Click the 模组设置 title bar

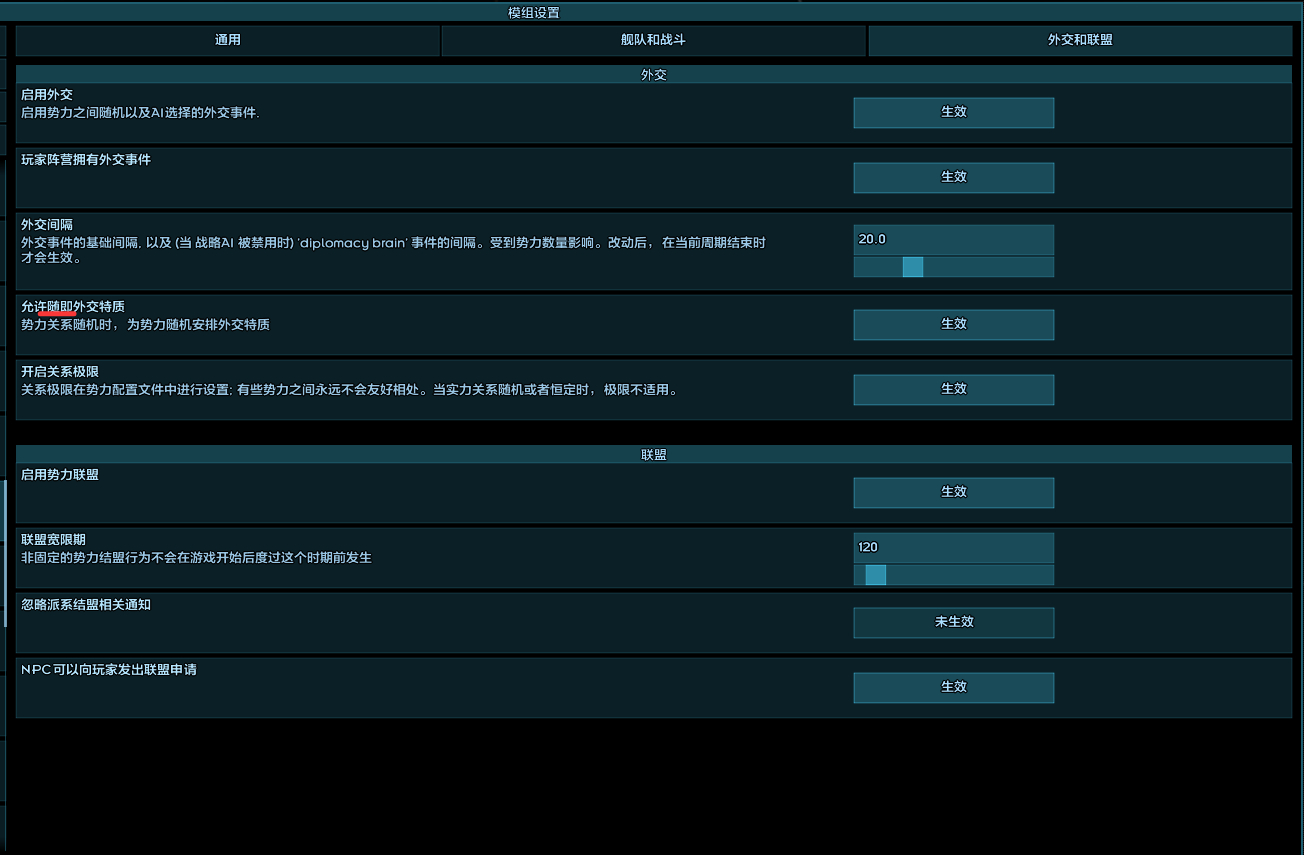[652, 11]
